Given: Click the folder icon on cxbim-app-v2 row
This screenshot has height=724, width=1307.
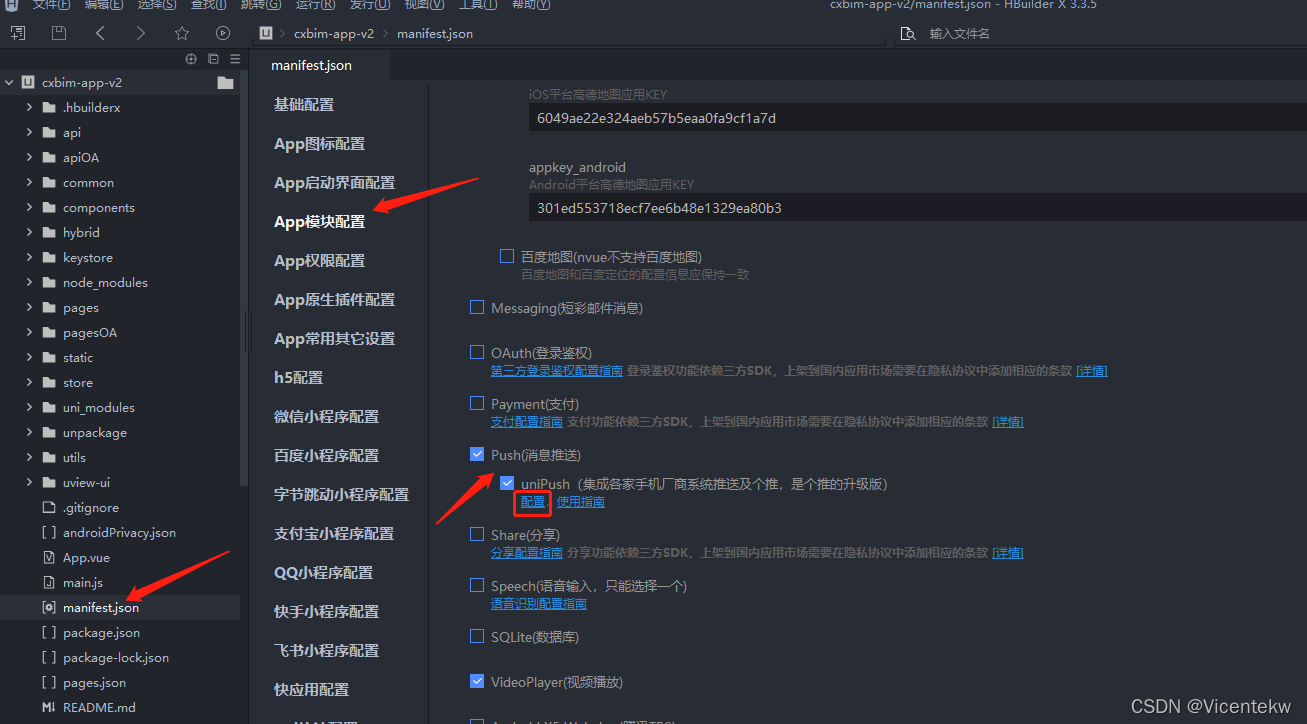Looking at the screenshot, I should [225, 83].
